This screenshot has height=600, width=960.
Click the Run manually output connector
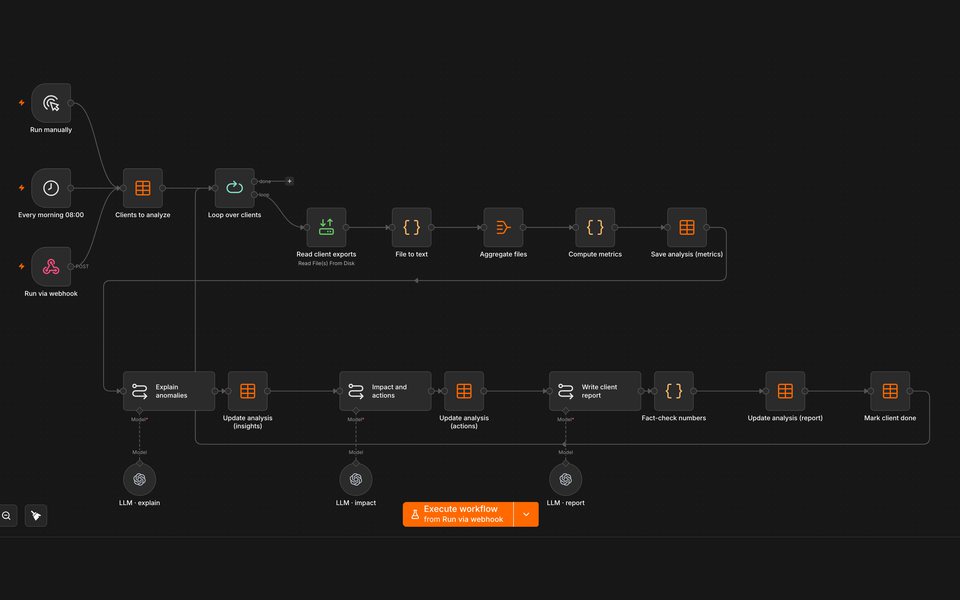pos(71,103)
